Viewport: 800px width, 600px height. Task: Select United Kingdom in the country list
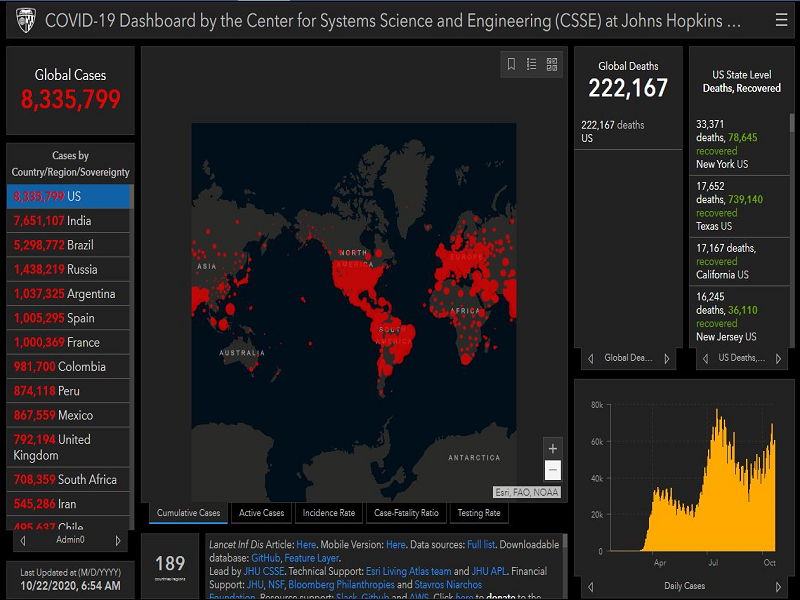pyautogui.click(x=68, y=447)
